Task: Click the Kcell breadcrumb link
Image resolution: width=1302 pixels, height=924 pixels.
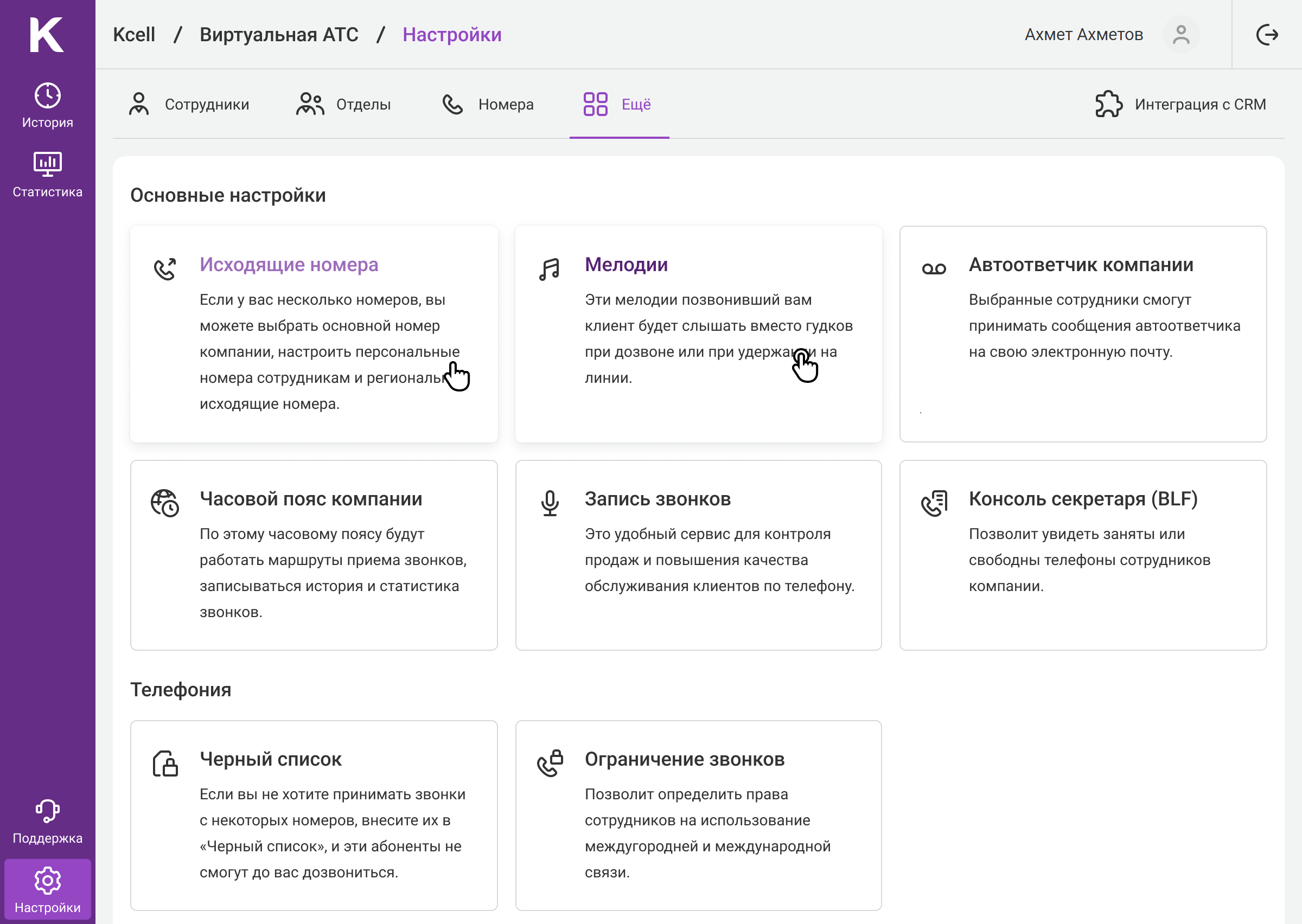Action: [x=134, y=35]
